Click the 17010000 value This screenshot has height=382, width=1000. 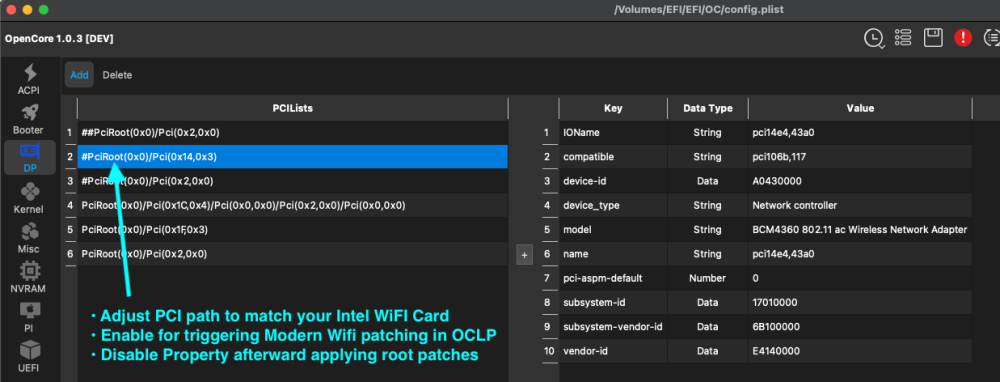(860, 302)
